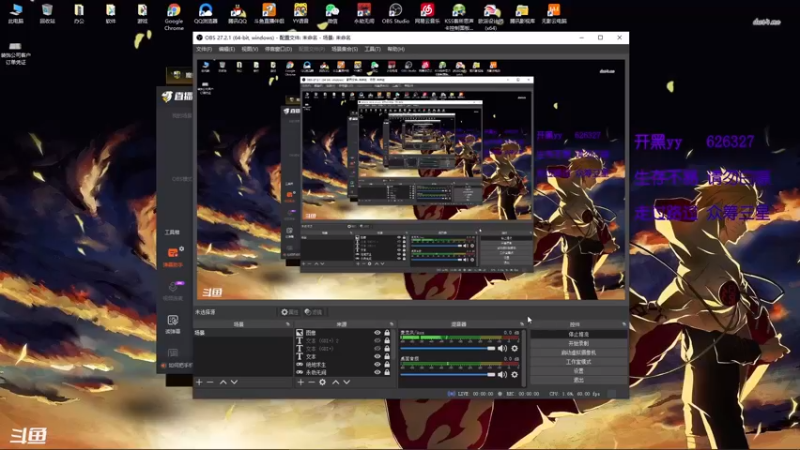Open 桌面音频 track gear menu
Image resolution: width=800 pixels, height=450 pixels.
pyautogui.click(x=514, y=374)
